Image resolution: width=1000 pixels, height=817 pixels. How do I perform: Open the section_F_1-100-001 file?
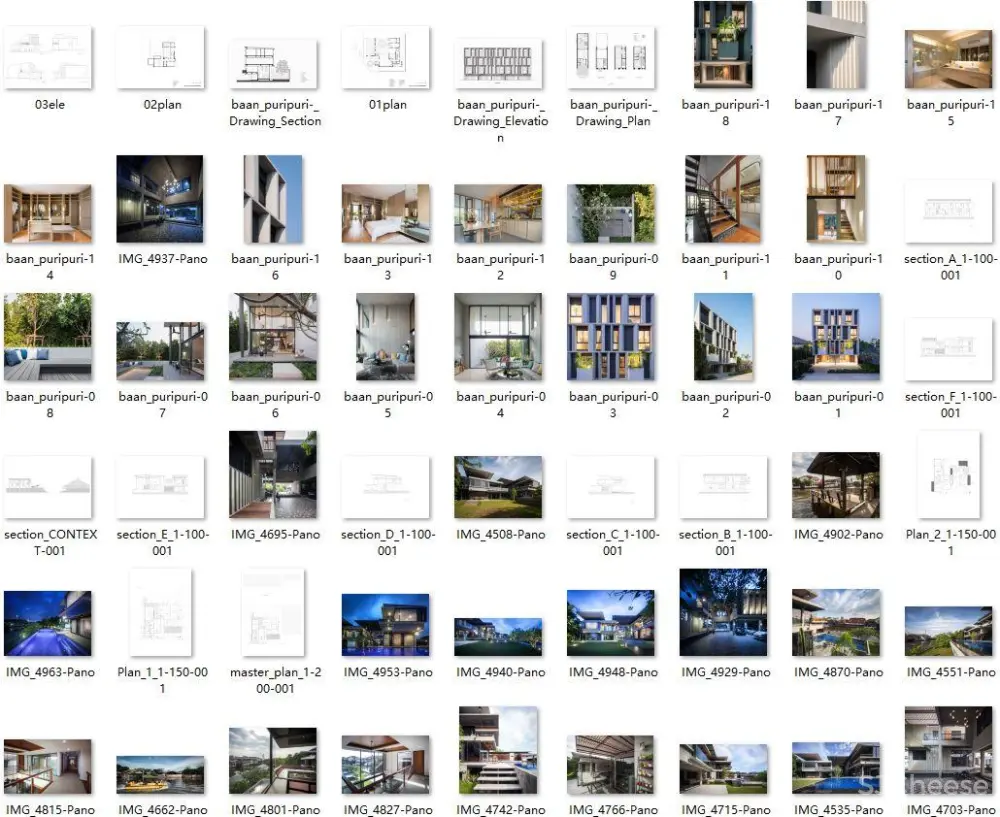point(949,350)
